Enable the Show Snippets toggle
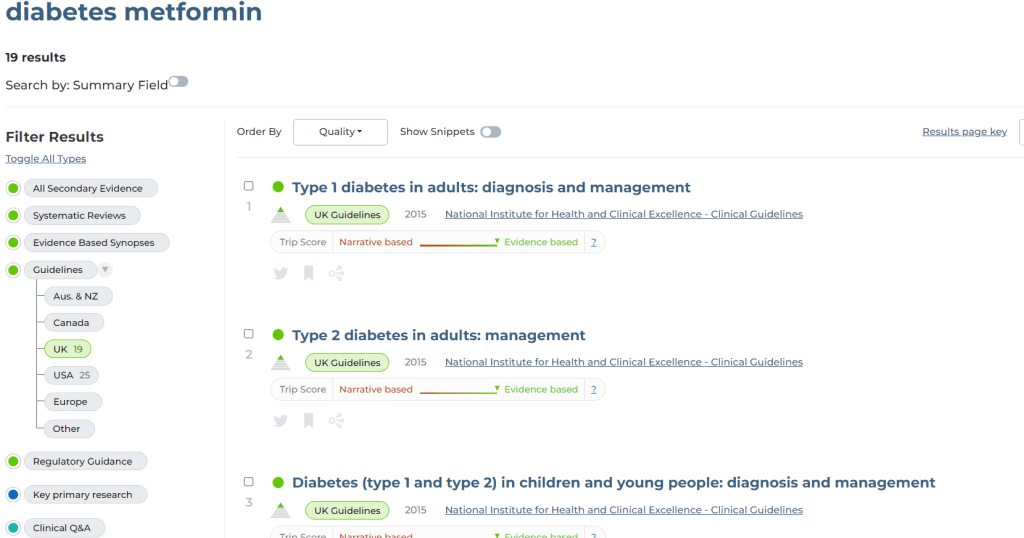Screen dimensions: 1024x538 (x=490, y=132)
